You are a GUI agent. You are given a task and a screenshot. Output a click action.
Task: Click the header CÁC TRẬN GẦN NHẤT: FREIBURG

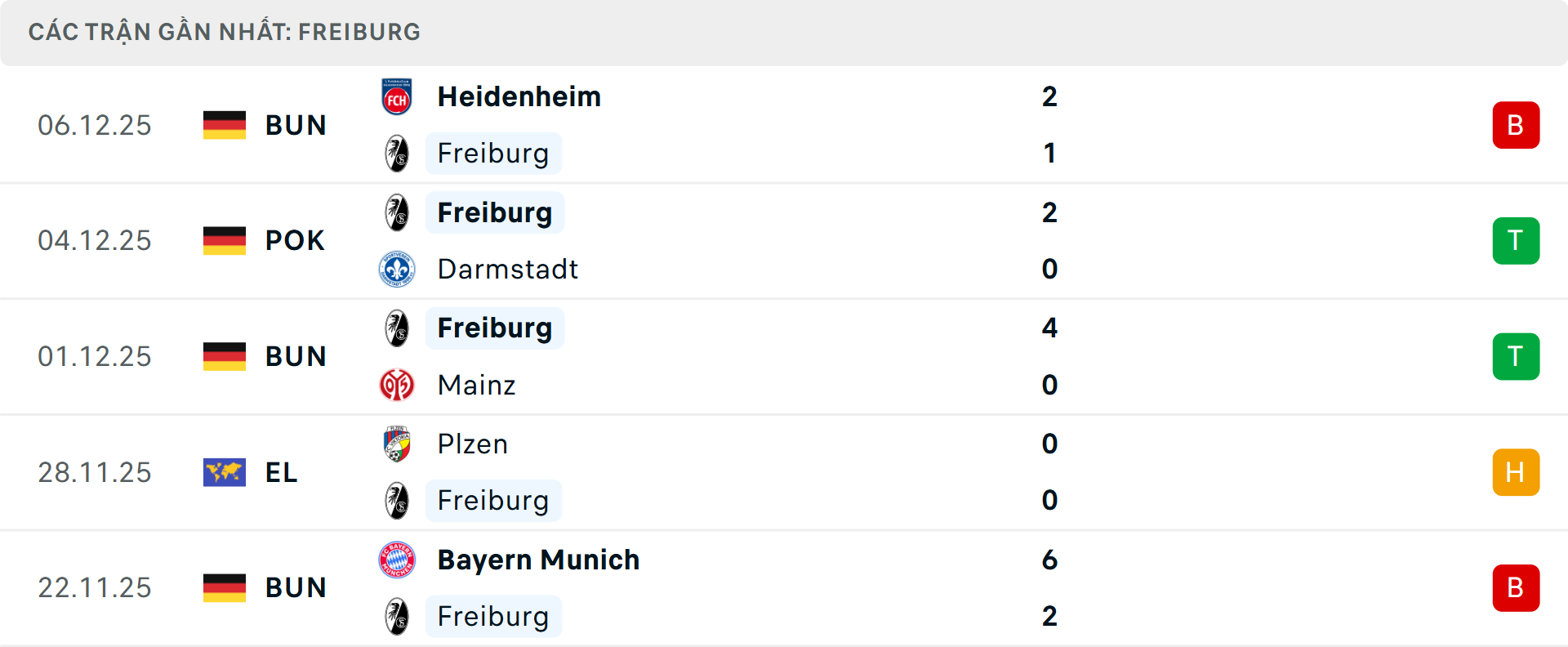[x=225, y=31]
